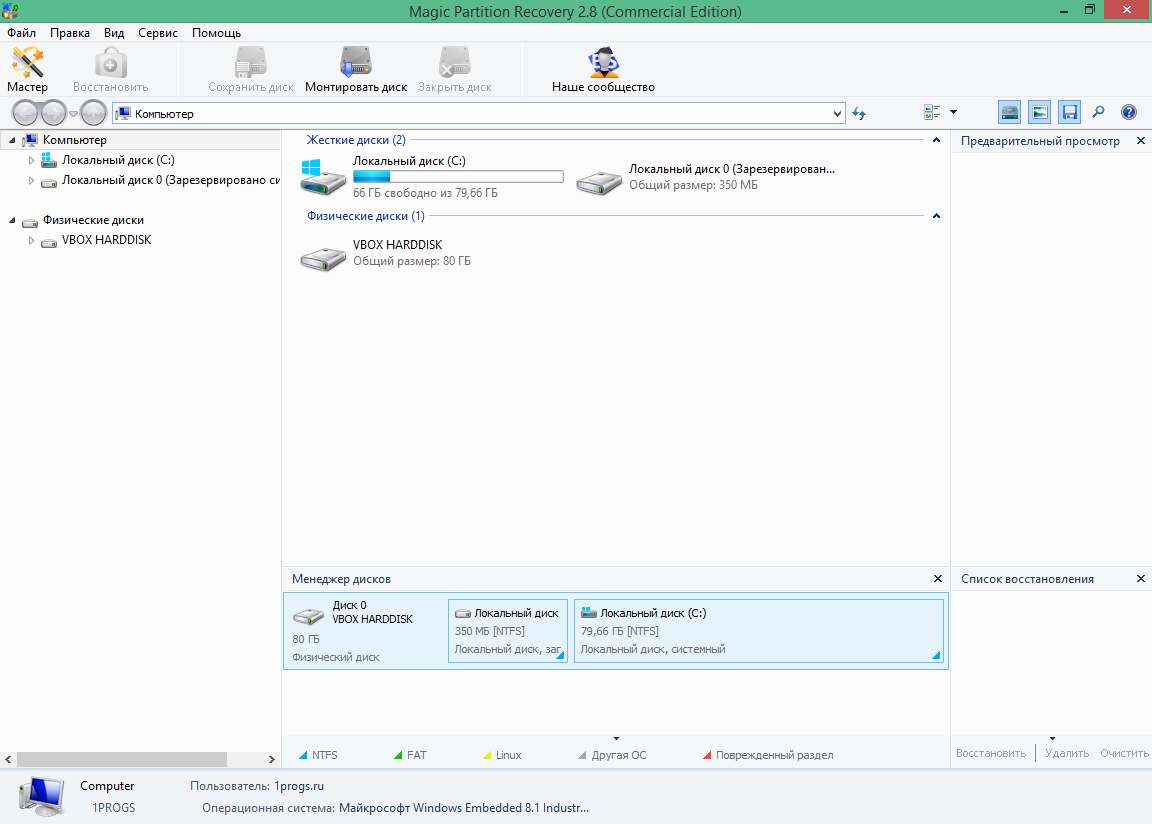
Task: Select the reserved Локальный диск 0 icon
Action: [x=600, y=182]
